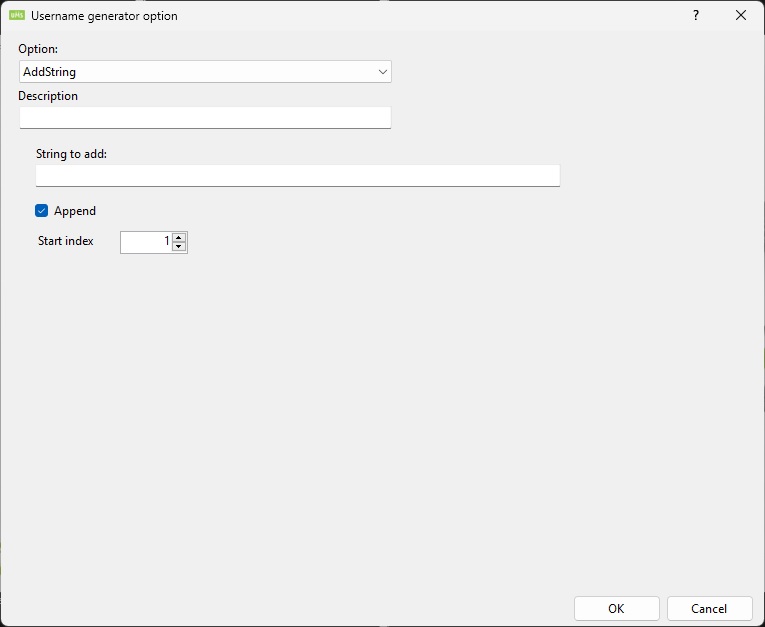Confirm with the OK button

616,609
